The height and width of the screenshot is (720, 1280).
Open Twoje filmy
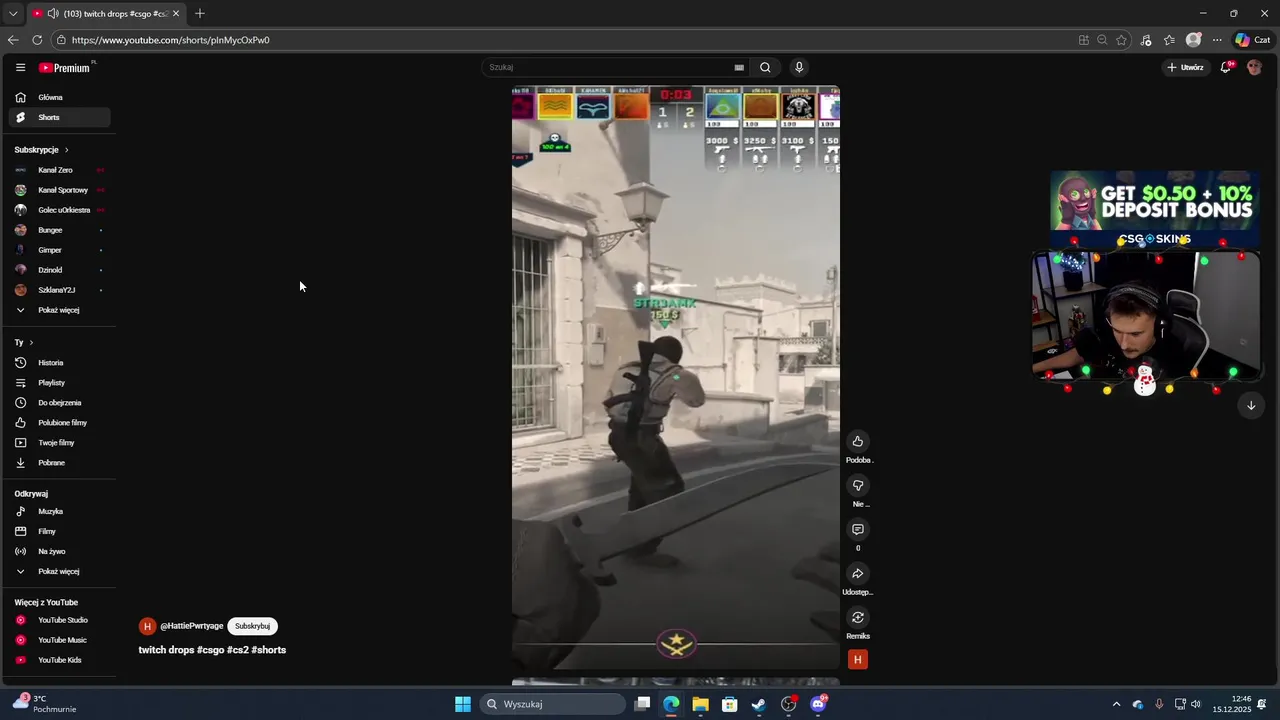pos(60,442)
